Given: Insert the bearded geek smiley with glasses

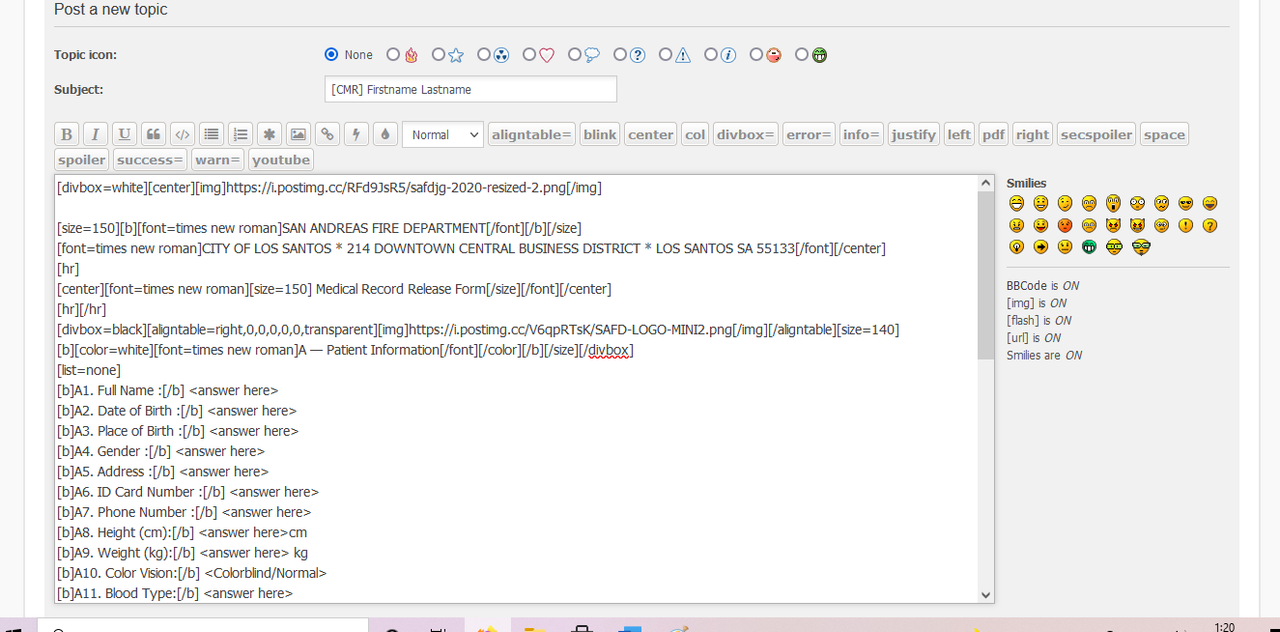Looking at the screenshot, I should pyautogui.click(x=1141, y=247).
